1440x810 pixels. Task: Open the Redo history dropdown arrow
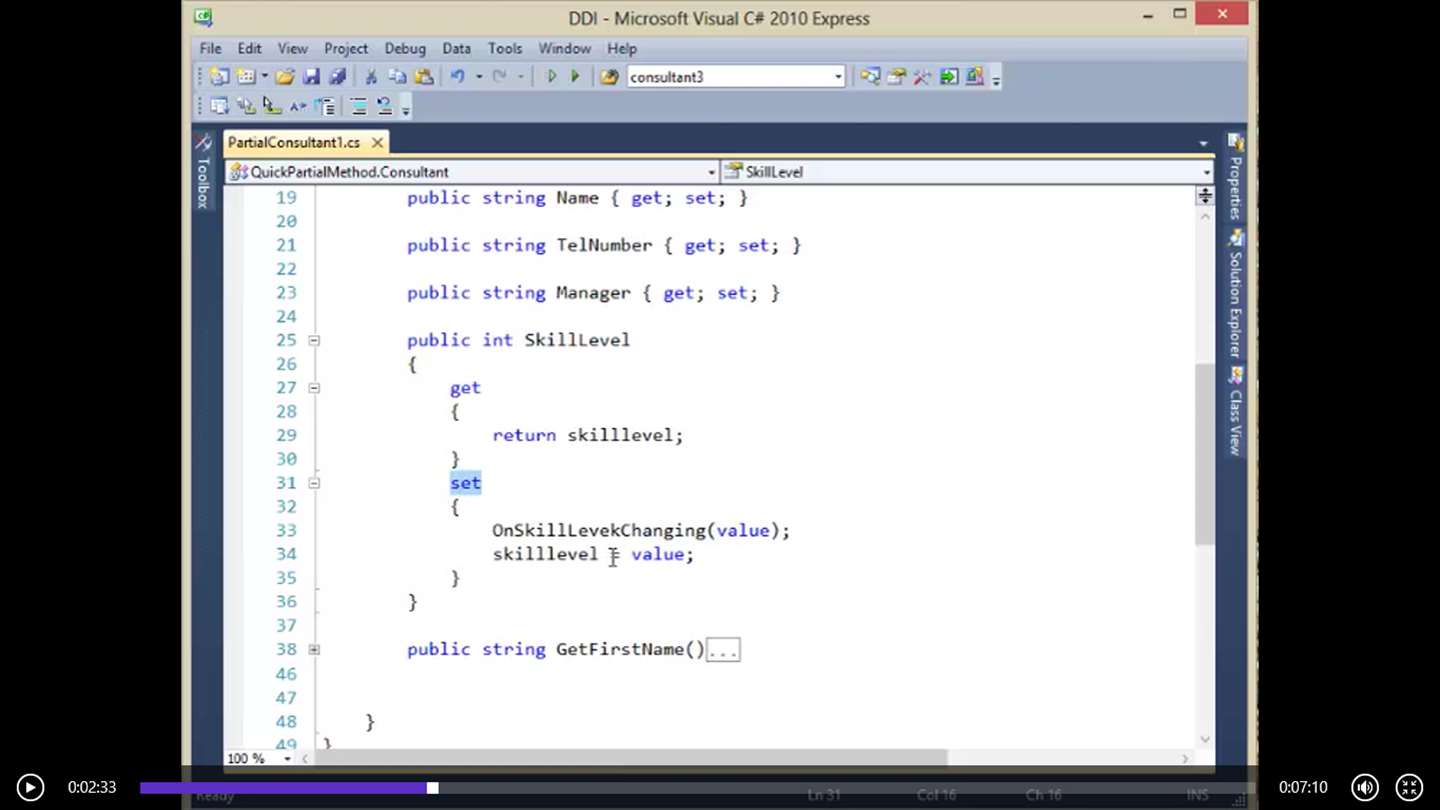521,77
